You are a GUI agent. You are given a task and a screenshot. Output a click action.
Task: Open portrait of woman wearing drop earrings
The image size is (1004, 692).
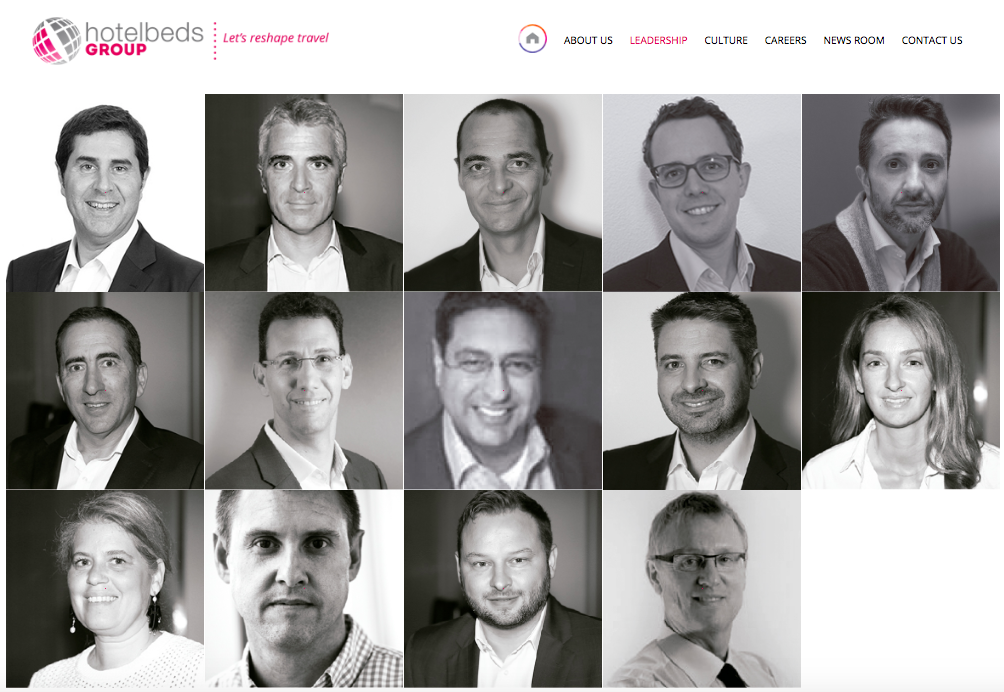(x=105, y=589)
